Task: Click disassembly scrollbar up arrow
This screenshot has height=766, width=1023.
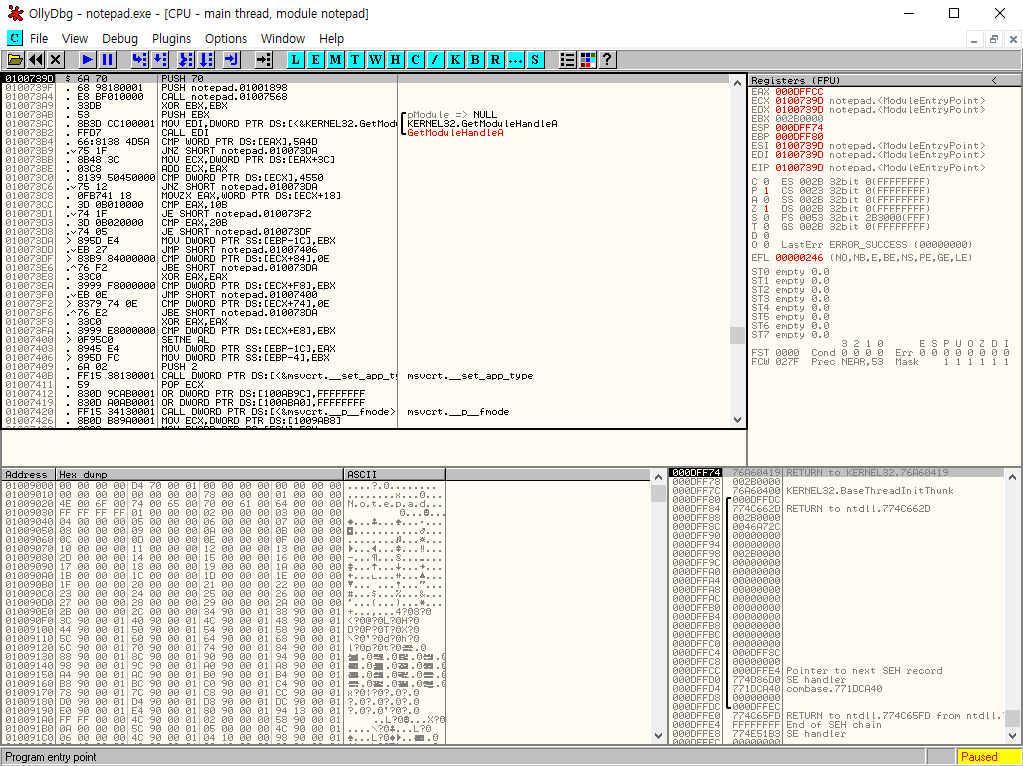Action: point(737,83)
